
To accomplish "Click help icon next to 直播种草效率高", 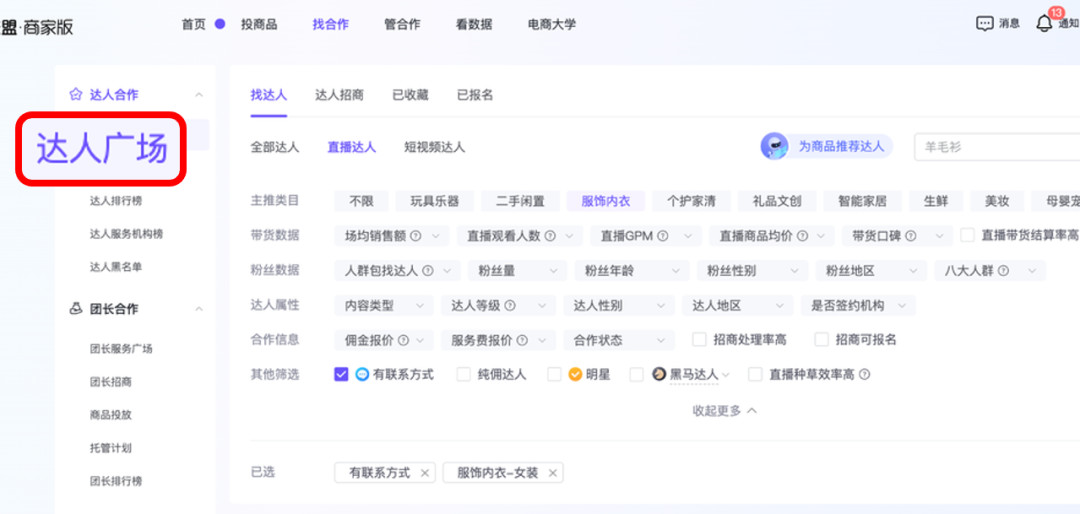I will pos(864,375).
